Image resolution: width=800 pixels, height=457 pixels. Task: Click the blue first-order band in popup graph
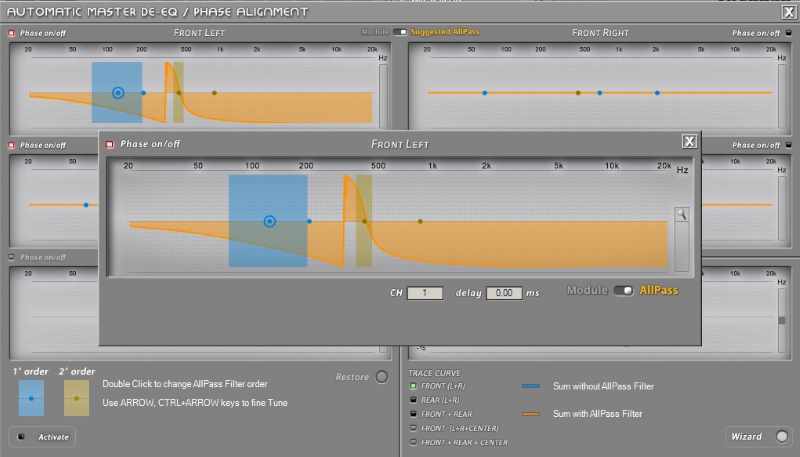[268, 221]
